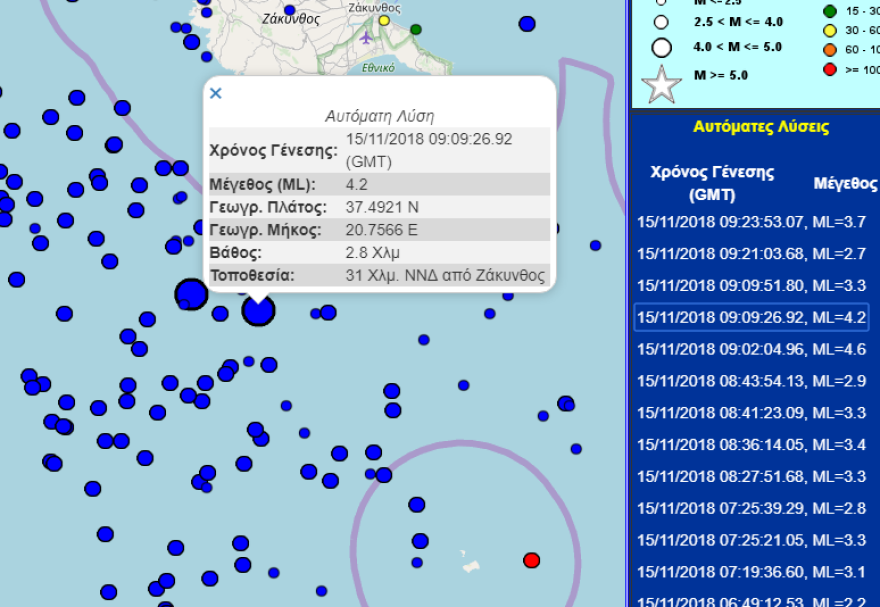Click the red depth legend circle
The image size is (880, 607).
point(829,69)
